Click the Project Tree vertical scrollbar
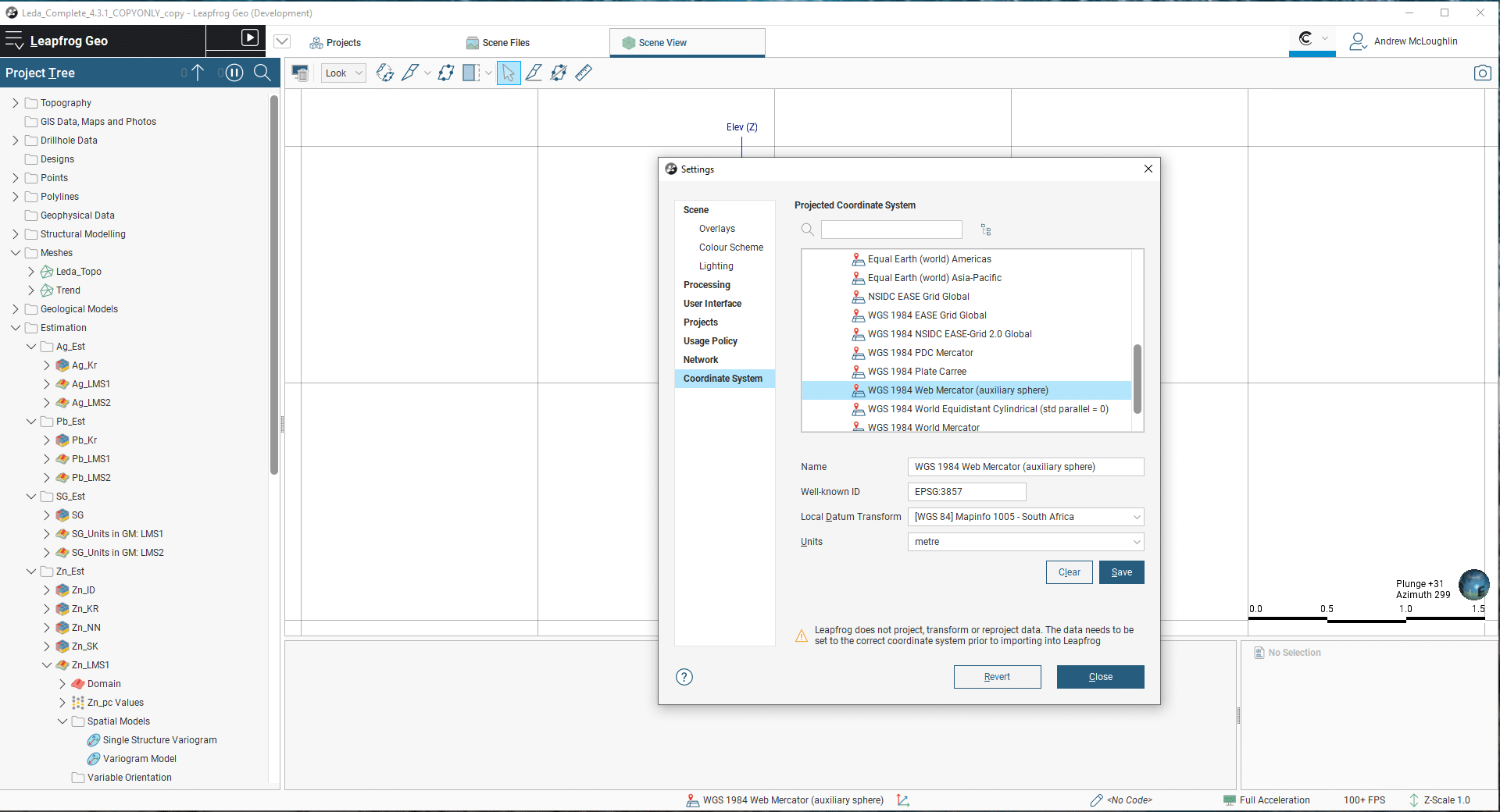The height and width of the screenshot is (812, 1500). pos(274,285)
